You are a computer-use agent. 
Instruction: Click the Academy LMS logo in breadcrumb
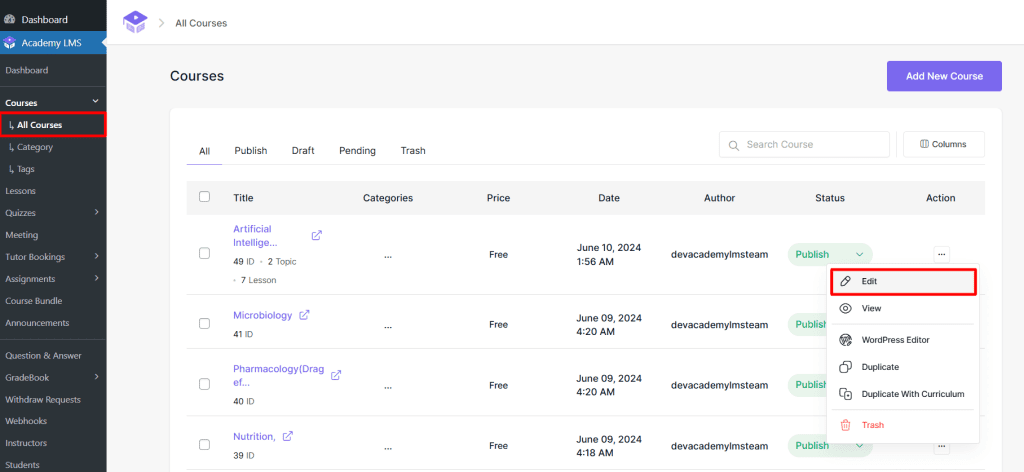point(134,22)
